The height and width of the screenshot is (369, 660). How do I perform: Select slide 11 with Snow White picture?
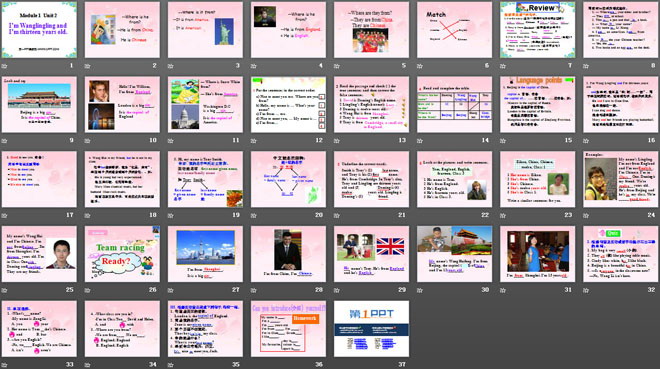[x=205, y=105]
